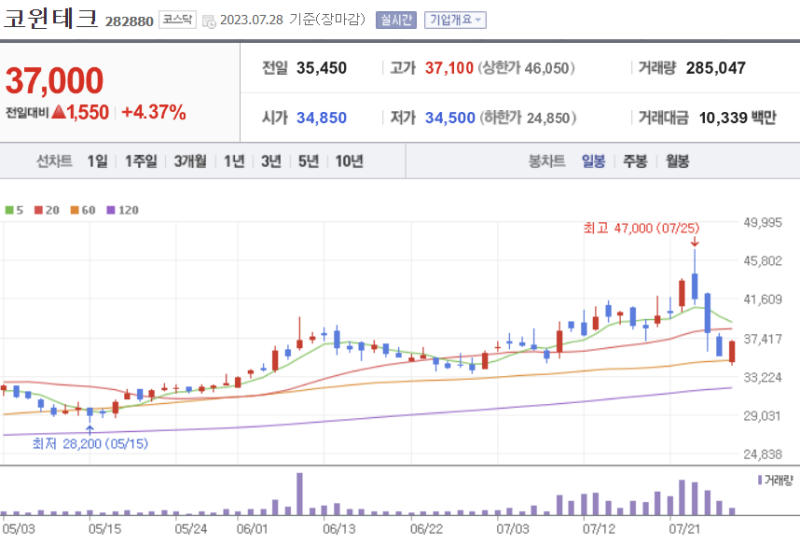Switch to 일봉 candlestick chart
Screen dimensions: 800x544
tap(593, 161)
